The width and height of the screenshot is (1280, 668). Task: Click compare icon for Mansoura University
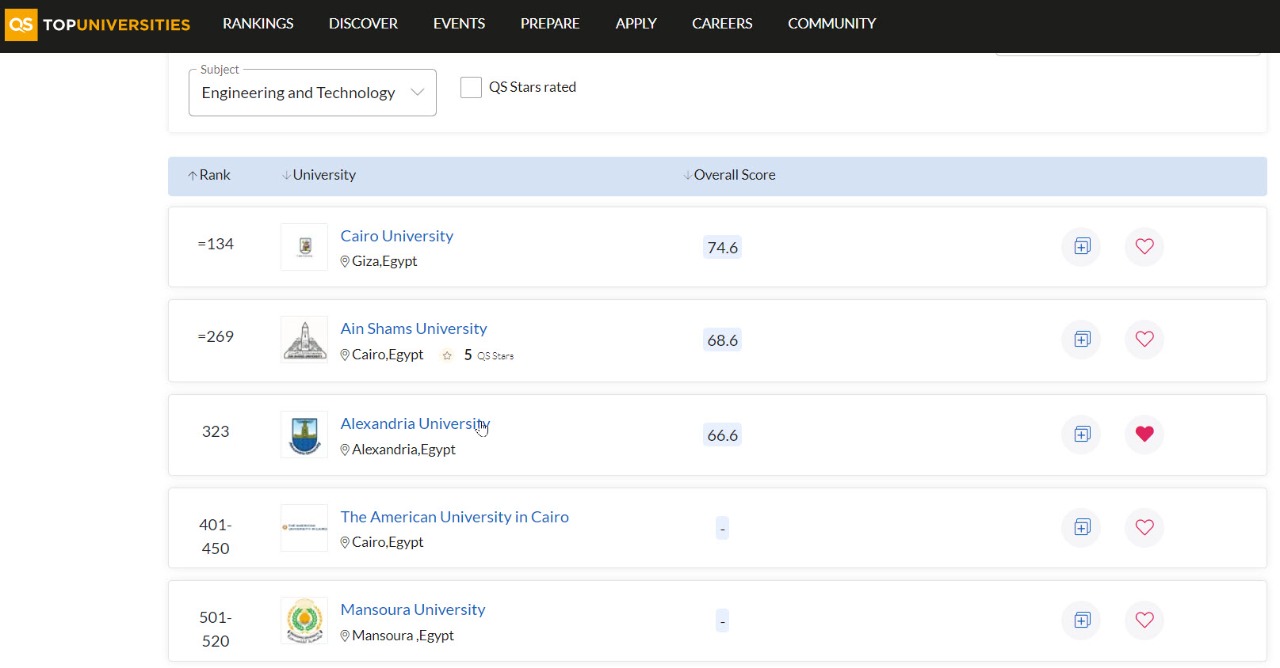pyautogui.click(x=1081, y=620)
